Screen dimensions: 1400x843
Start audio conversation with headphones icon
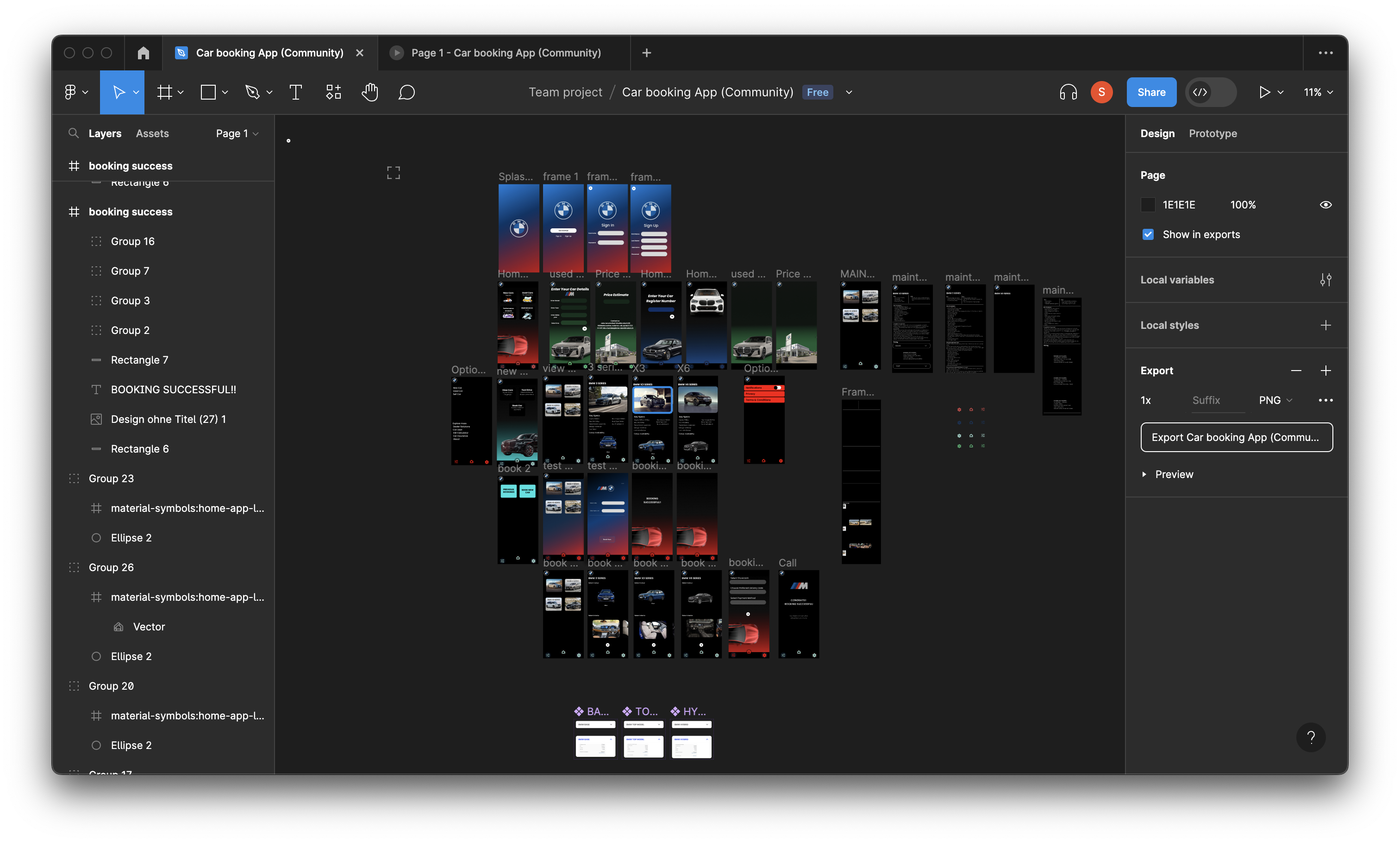click(x=1068, y=92)
